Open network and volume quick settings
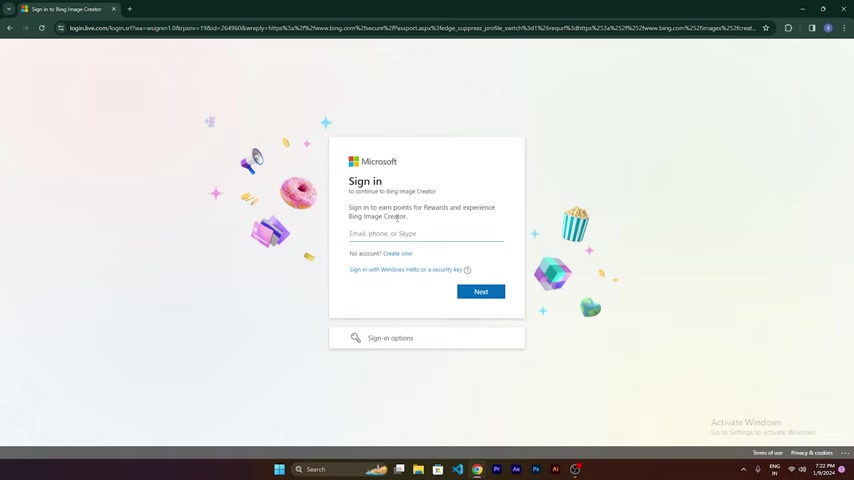 click(797, 469)
